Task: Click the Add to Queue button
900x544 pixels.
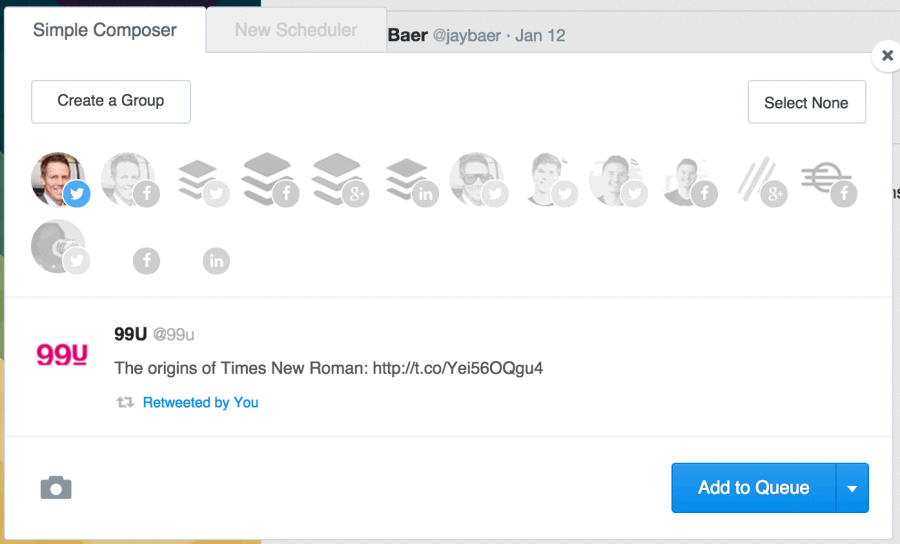Action: pyautogui.click(x=754, y=488)
